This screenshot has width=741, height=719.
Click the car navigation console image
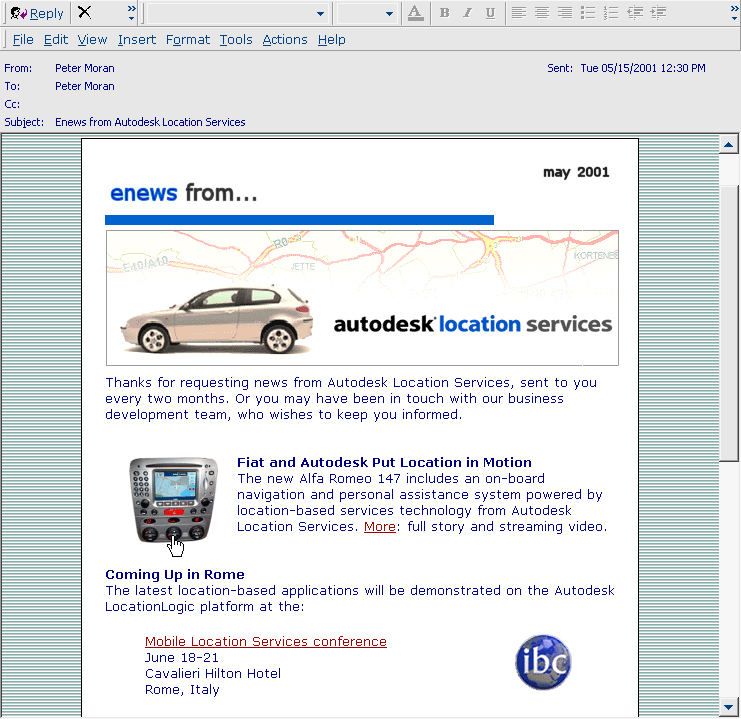point(173,500)
